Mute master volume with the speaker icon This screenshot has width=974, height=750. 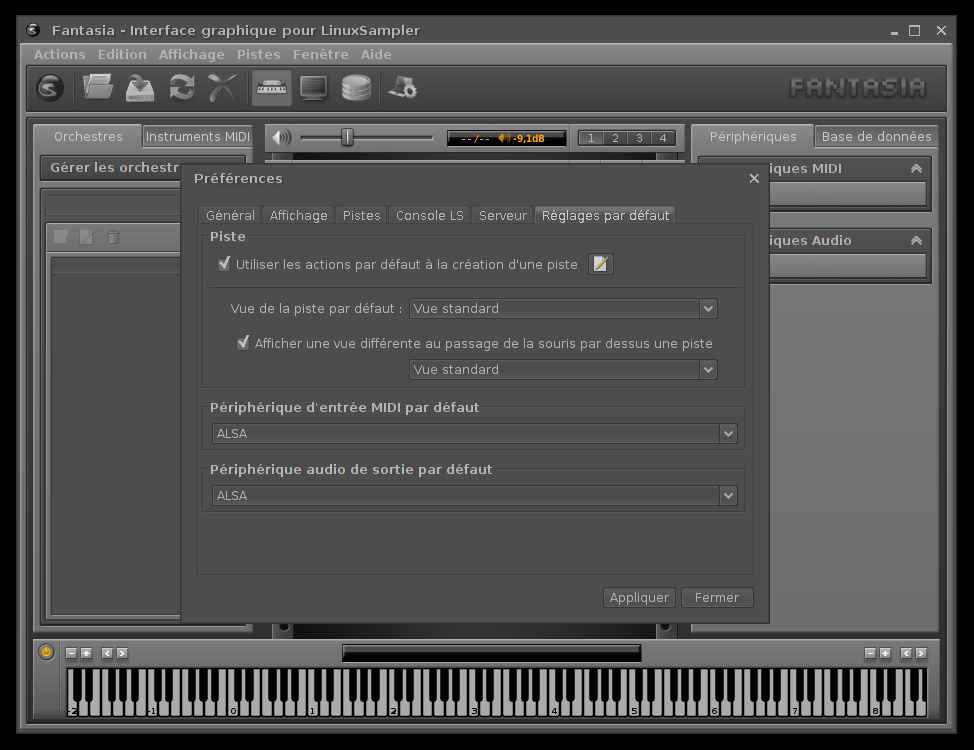point(281,137)
